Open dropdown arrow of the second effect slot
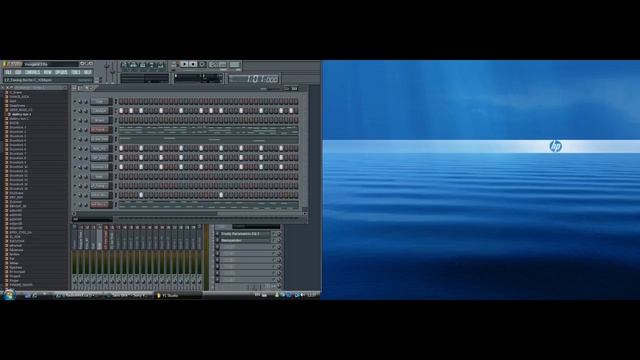 217,240
